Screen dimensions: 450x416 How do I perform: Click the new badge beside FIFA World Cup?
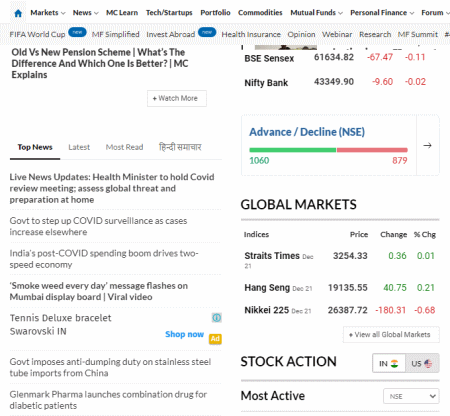point(77,32)
